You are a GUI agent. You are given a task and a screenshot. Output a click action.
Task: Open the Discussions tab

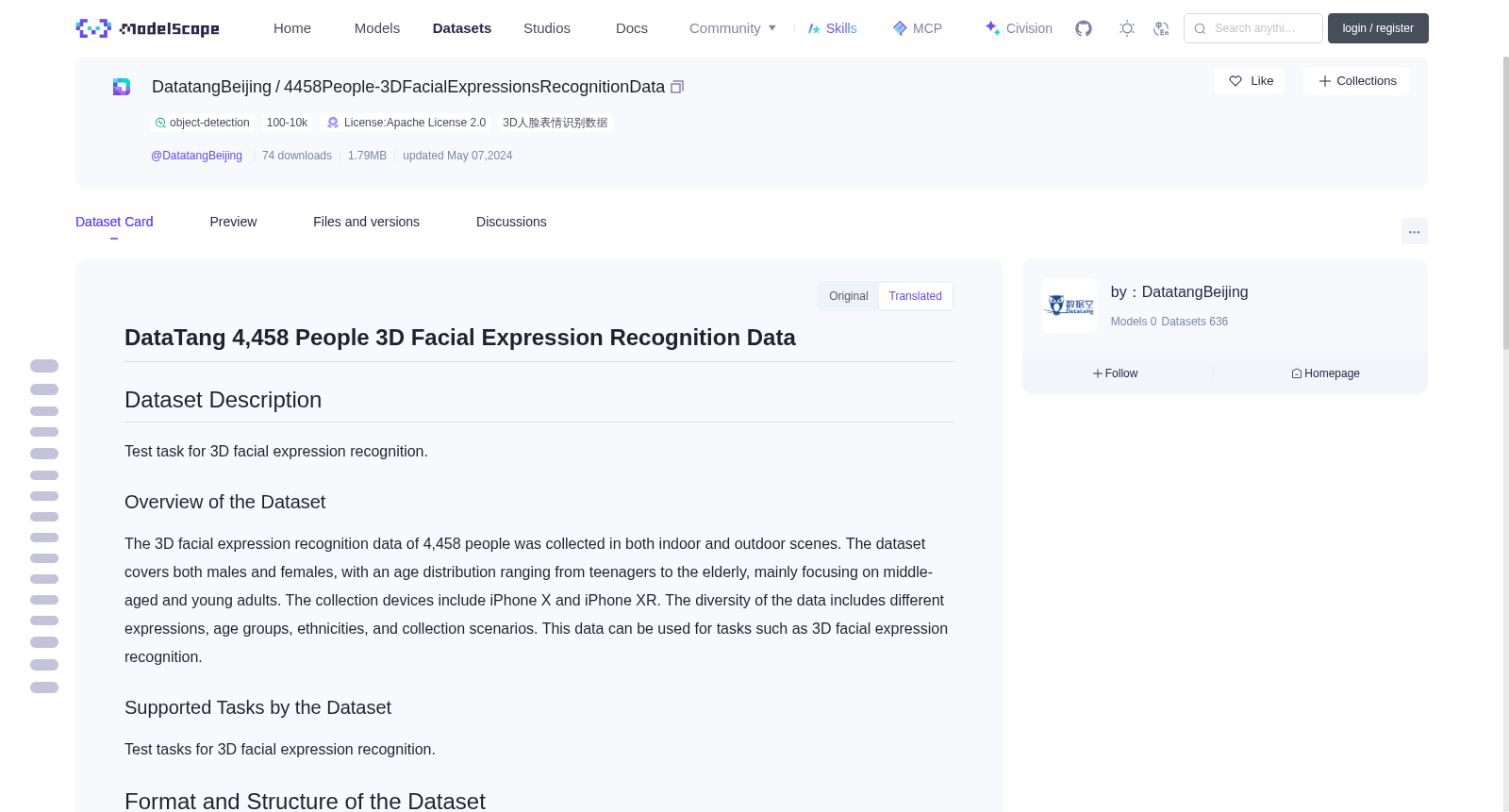pos(511,222)
